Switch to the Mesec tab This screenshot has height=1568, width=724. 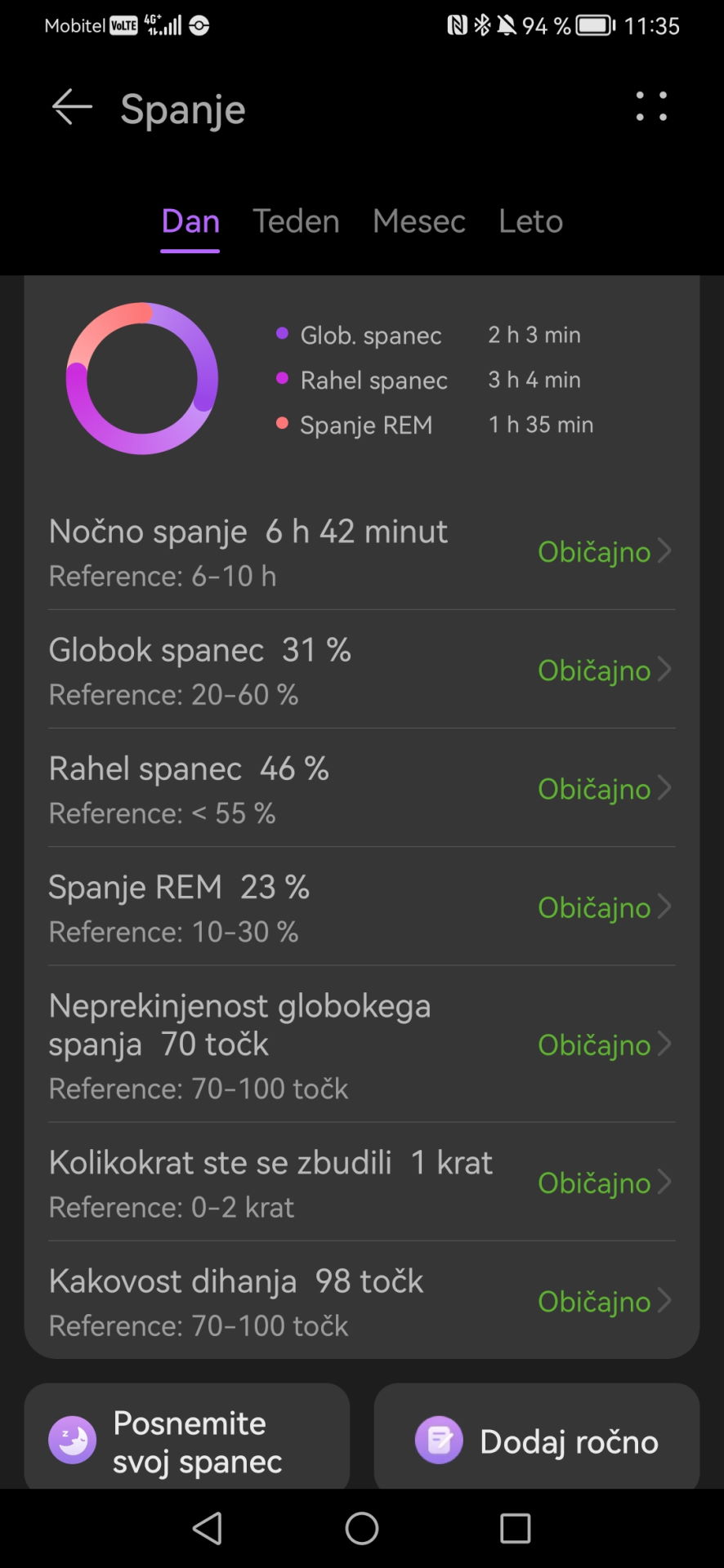tap(418, 221)
